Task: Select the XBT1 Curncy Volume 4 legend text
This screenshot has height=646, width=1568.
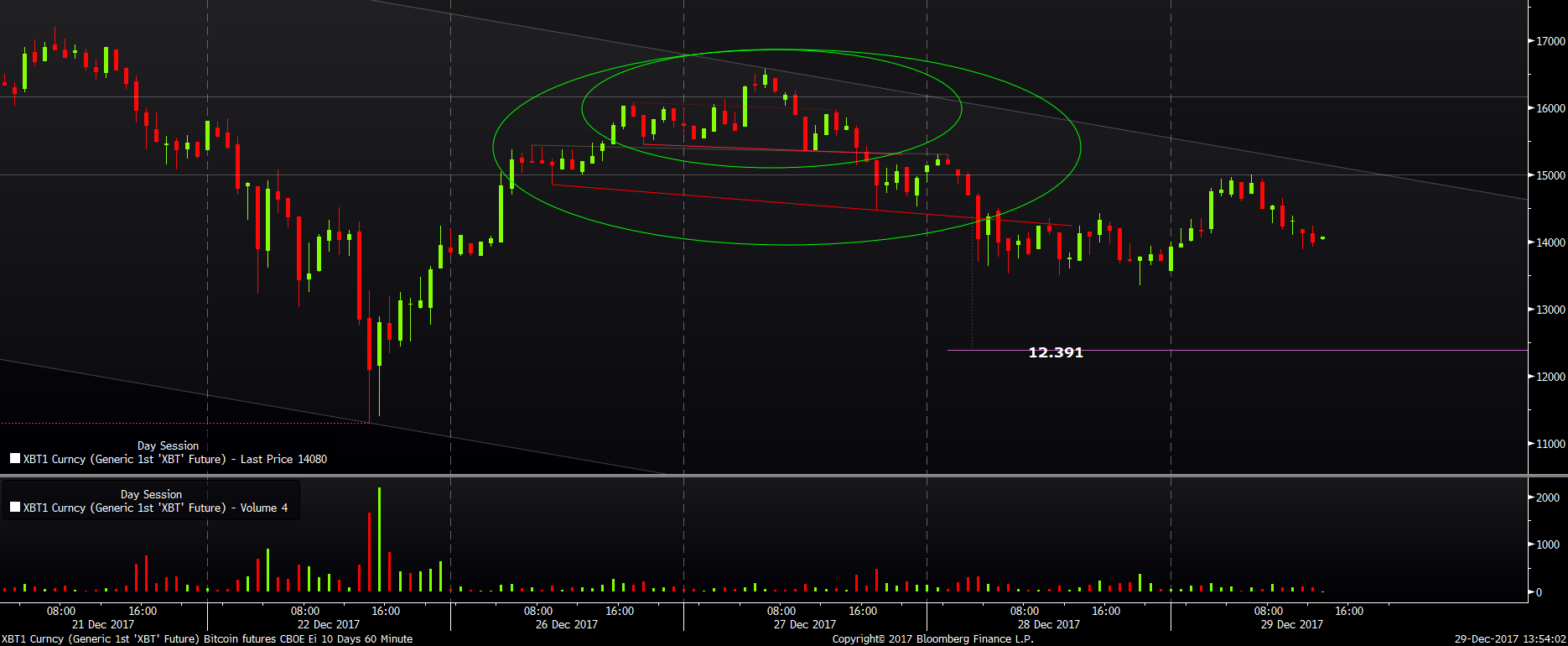Action: coord(155,508)
